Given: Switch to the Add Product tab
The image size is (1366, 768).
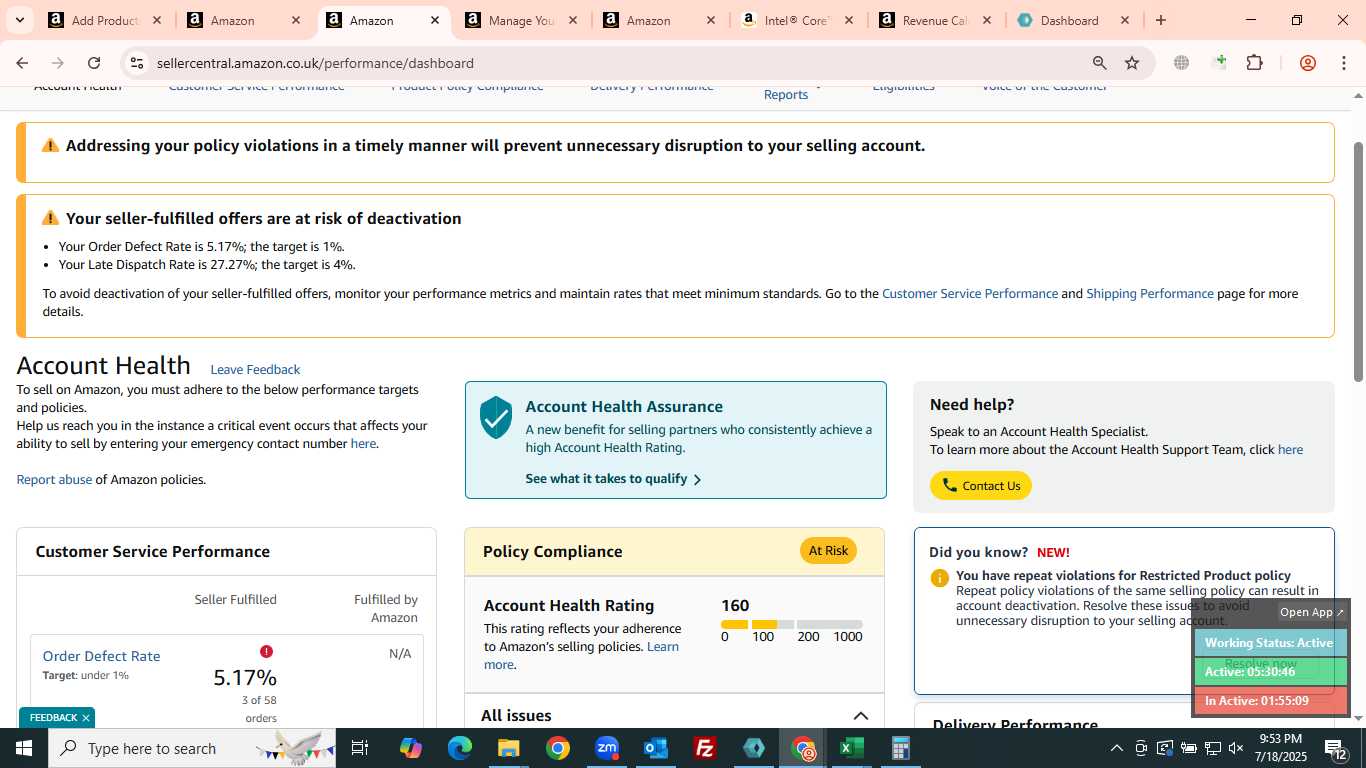Looking at the screenshot, I should pyautogui.click(x=105, y=20).
